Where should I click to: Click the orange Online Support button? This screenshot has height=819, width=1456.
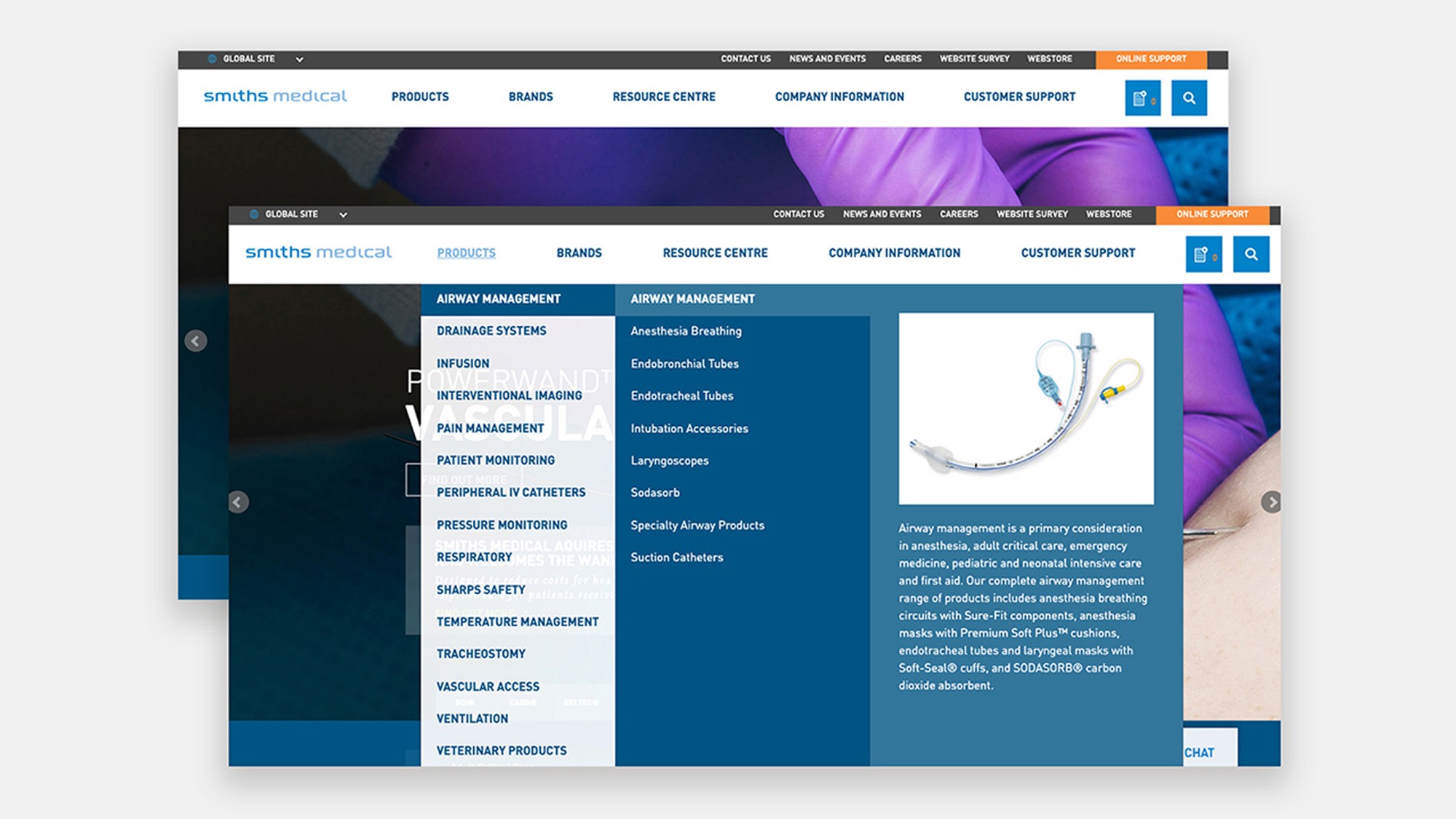(x=1211, y=214)
